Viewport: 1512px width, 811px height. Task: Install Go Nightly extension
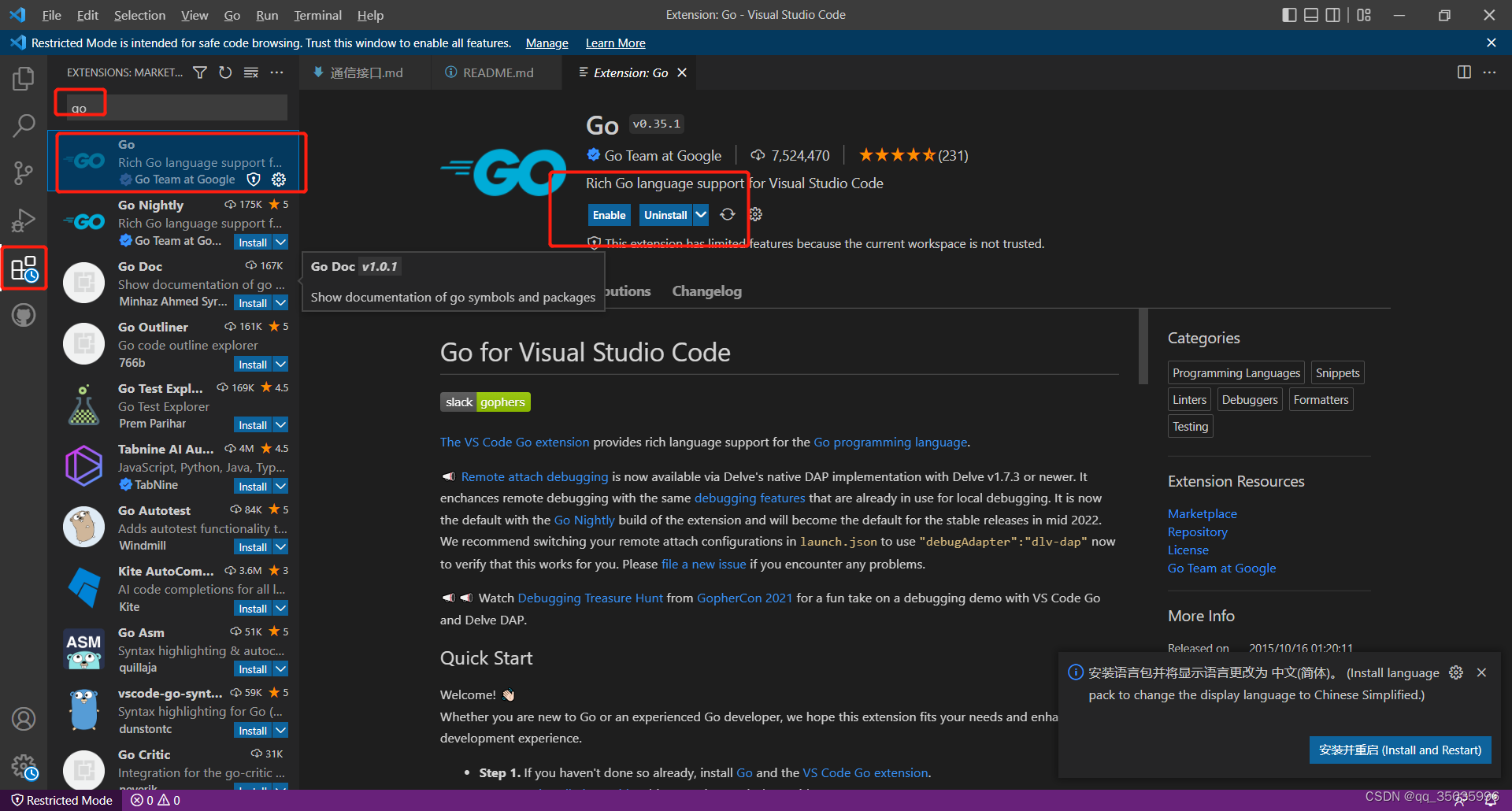click(253, 243)
